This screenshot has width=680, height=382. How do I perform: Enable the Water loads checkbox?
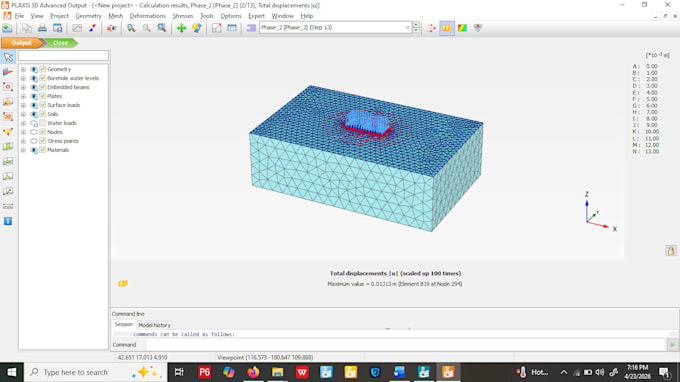42,123
